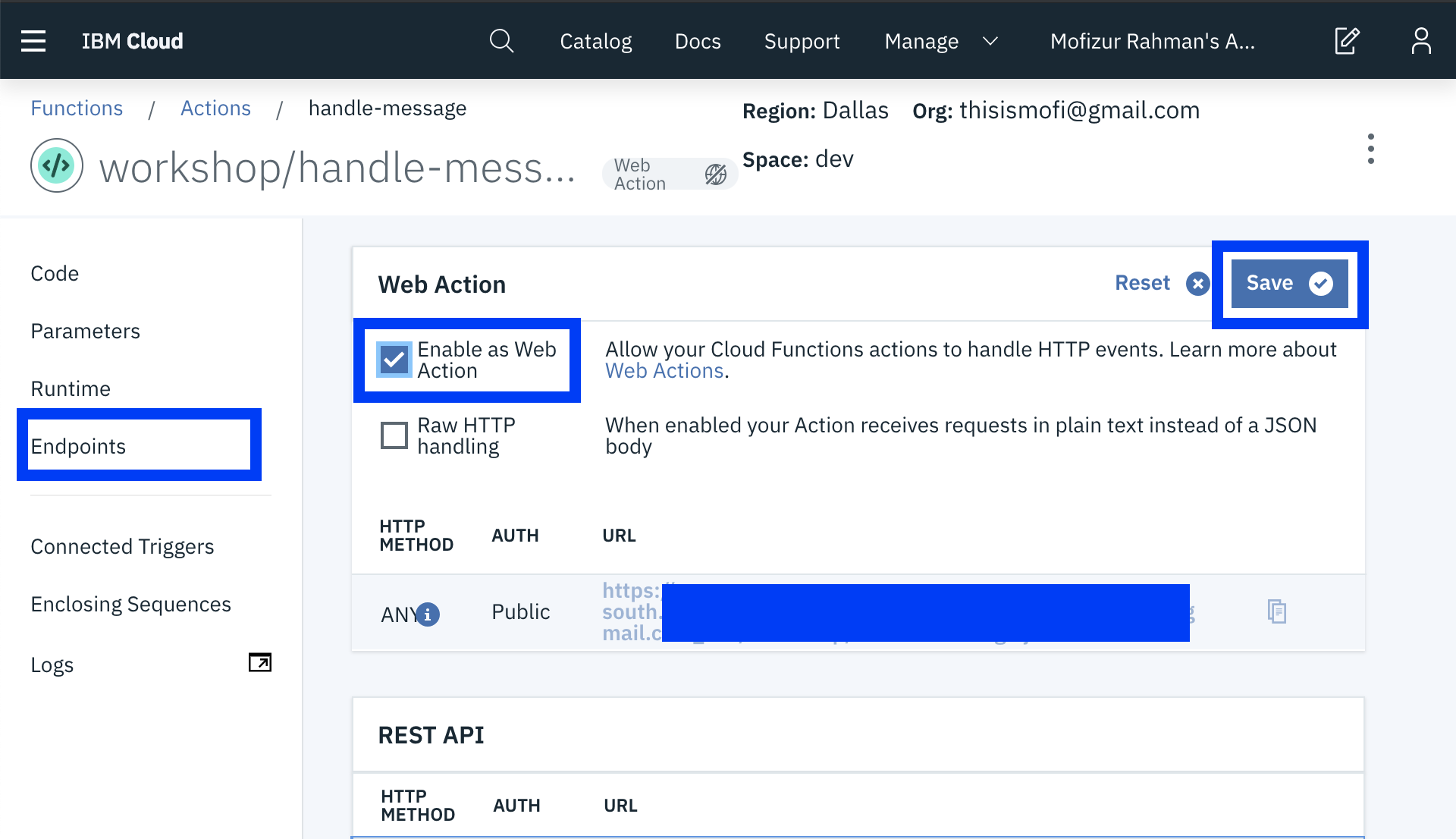Click the Web Action section heading
Viewport: 1456px width, 839px height.
442,284
